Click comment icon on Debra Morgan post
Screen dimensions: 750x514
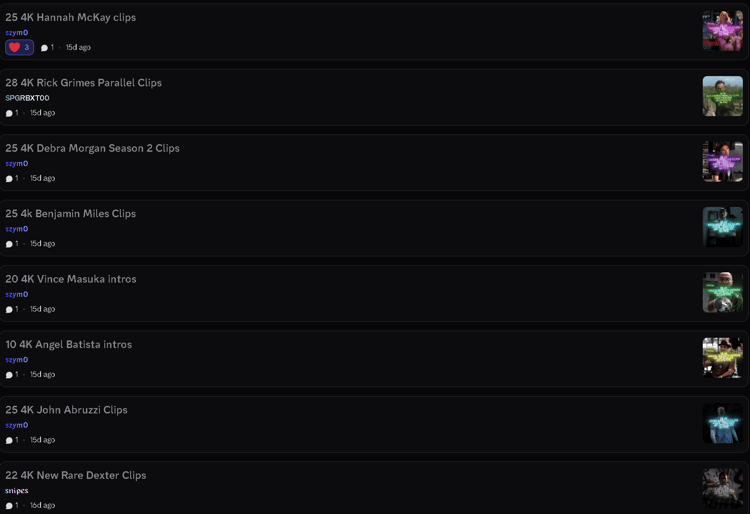[x=9, y=178]
